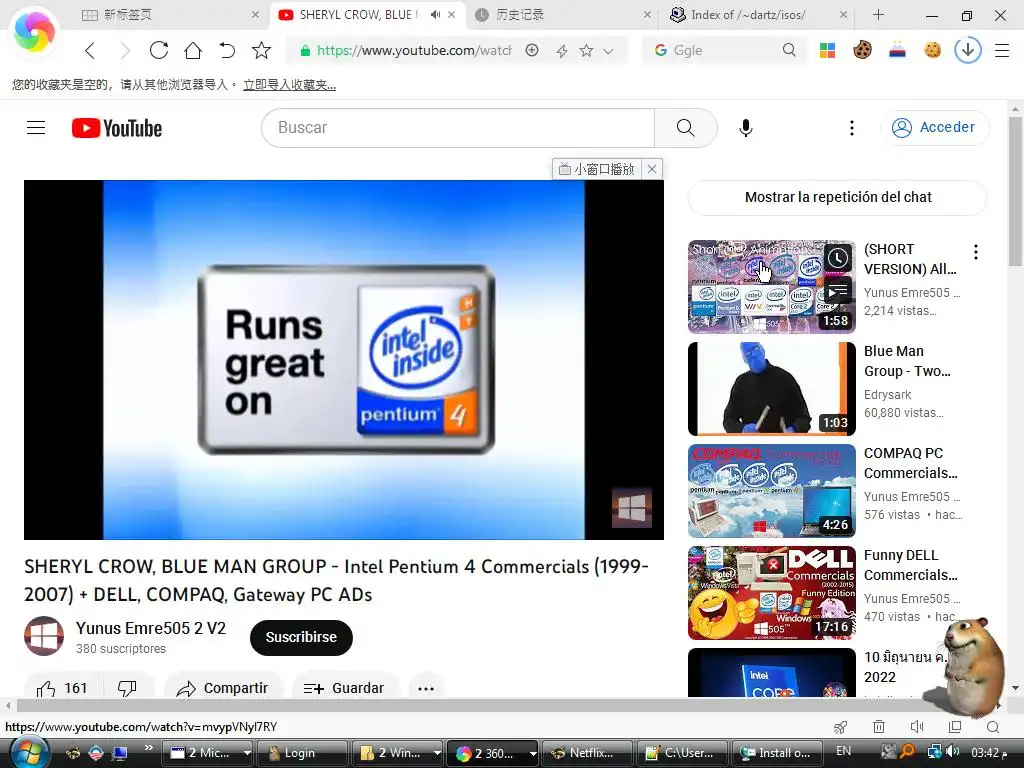Open the browser home page icon
Viewport: 1024px width, 768px height.
tap(193, 50)
